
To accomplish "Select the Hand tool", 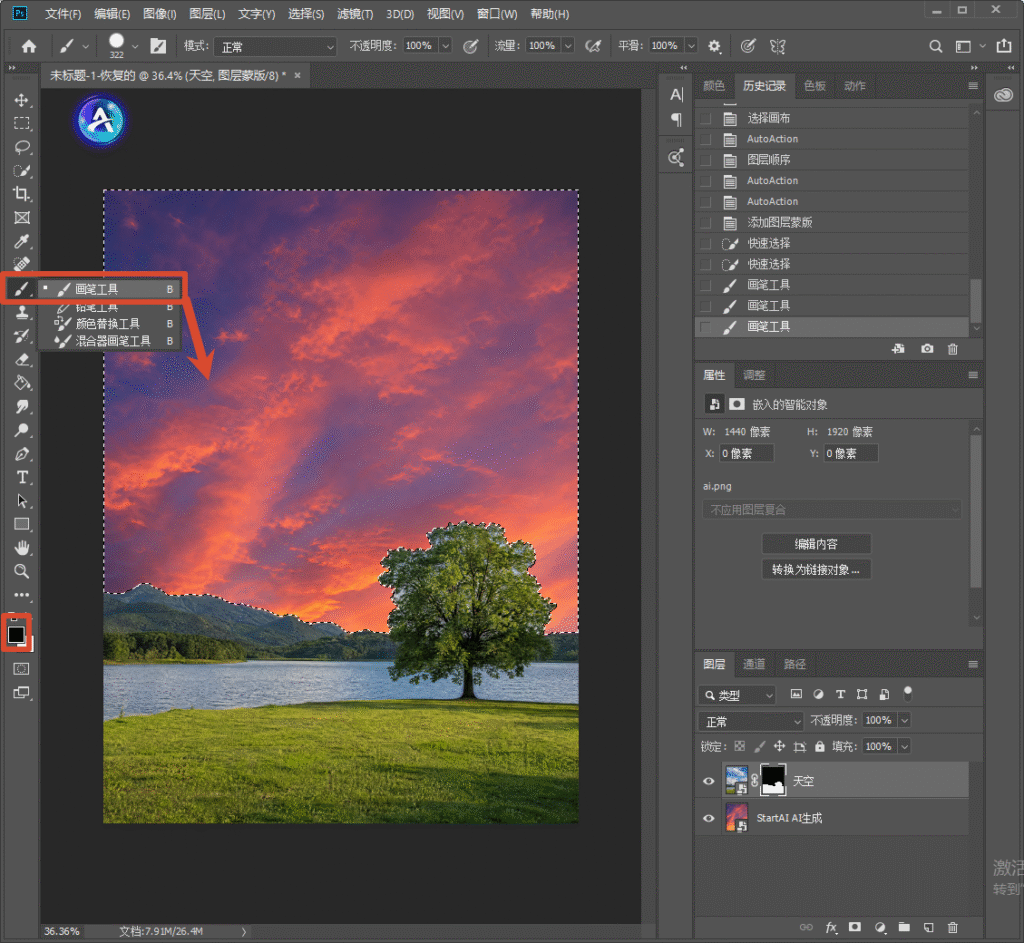I will point(22,548).
